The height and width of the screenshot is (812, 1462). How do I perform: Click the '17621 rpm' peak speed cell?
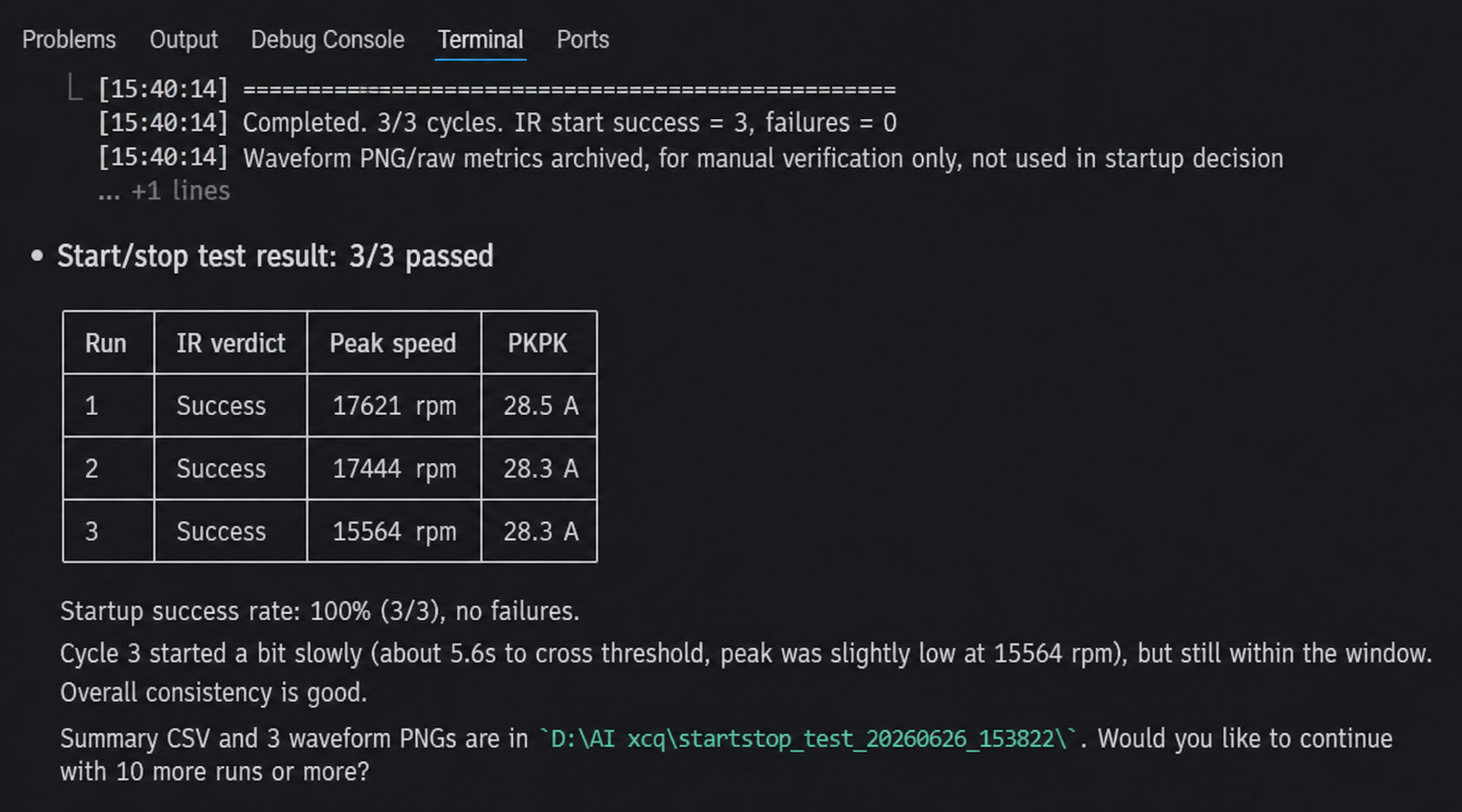coord(394,406)
